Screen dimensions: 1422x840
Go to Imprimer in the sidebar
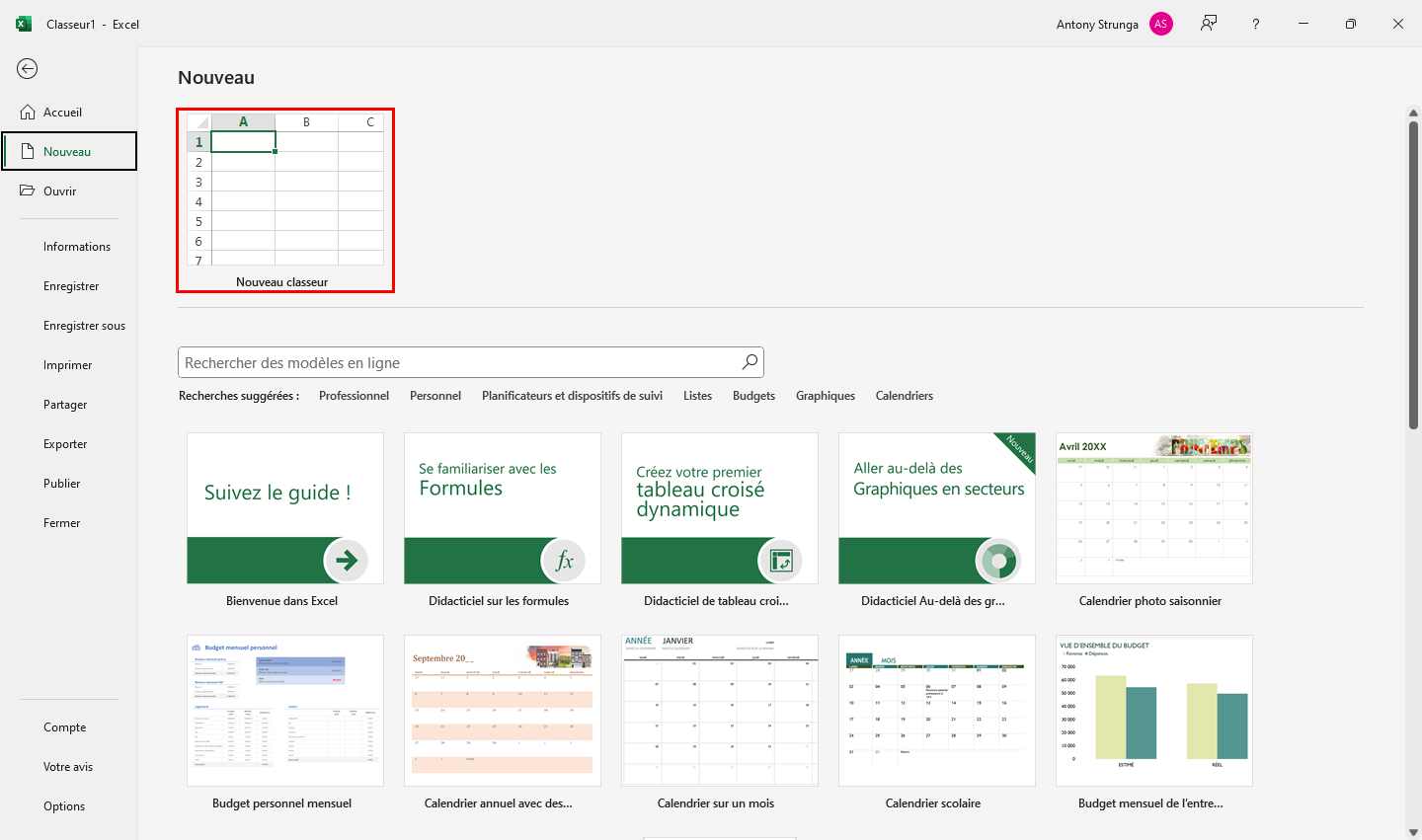point(67,365)
